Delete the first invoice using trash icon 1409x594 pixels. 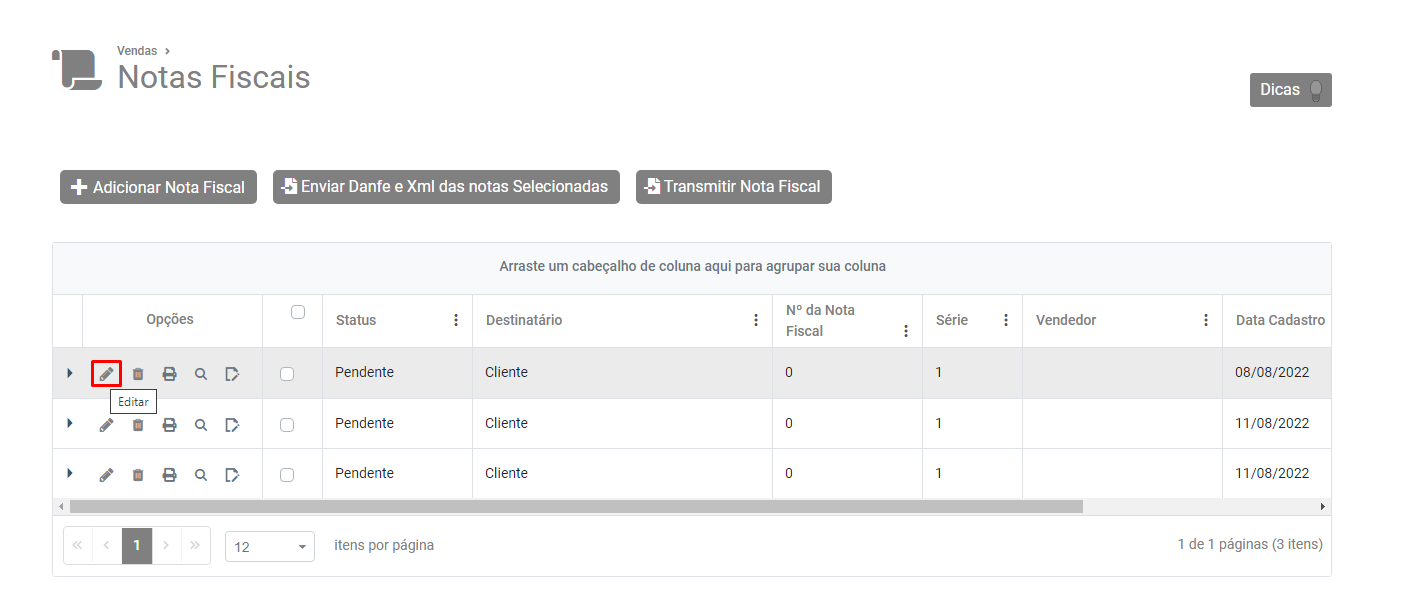pos(138,374)
